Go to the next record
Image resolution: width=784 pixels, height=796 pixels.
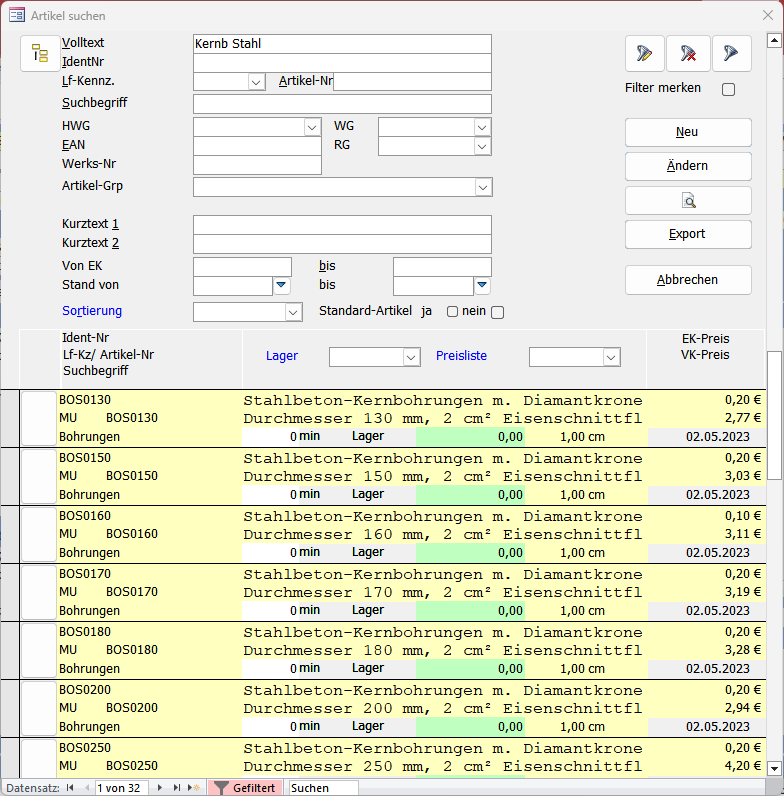pyautogui.click(x=161, y=788)
